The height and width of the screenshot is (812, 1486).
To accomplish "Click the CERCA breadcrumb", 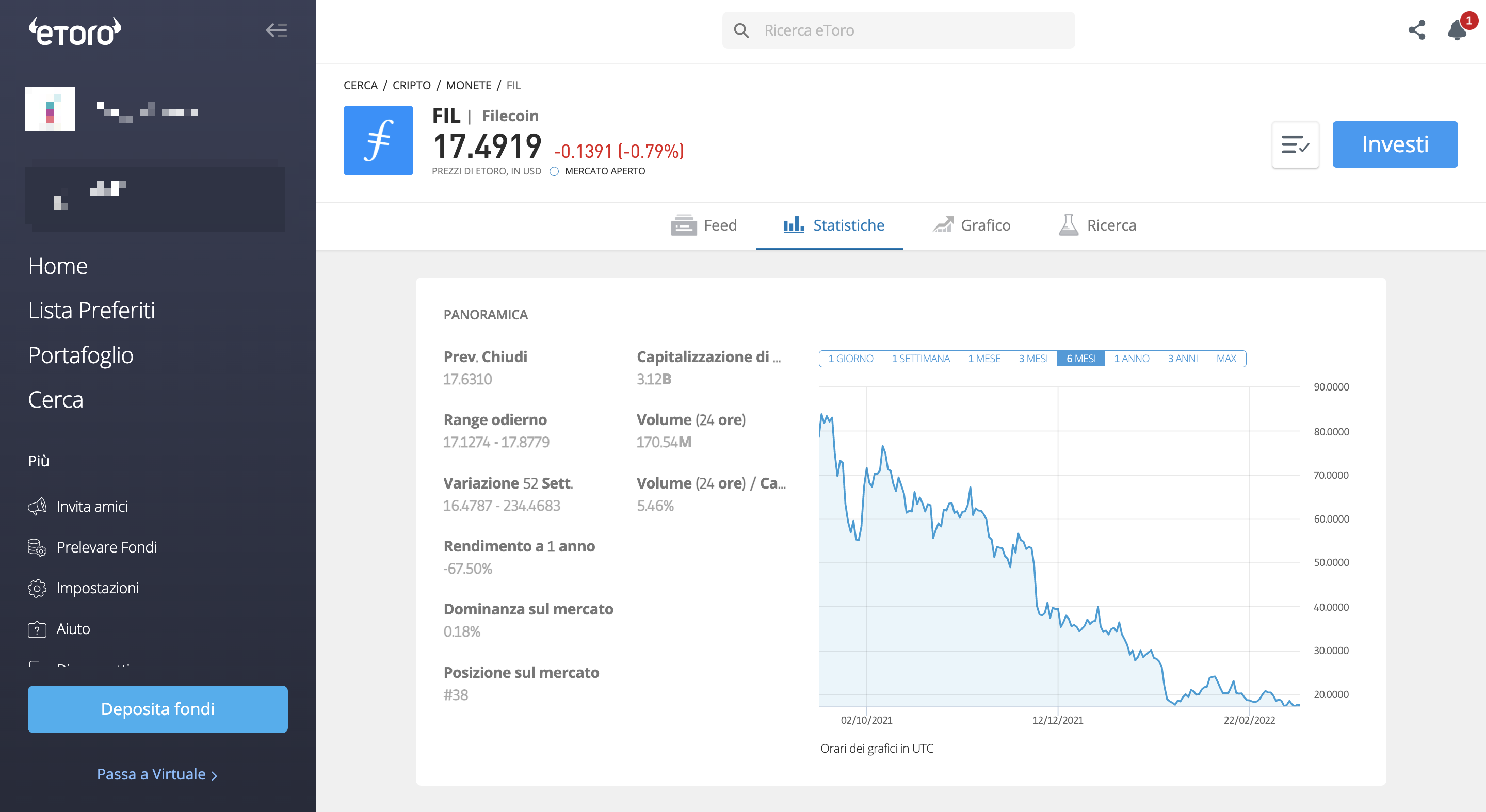I will click(361, 85).
